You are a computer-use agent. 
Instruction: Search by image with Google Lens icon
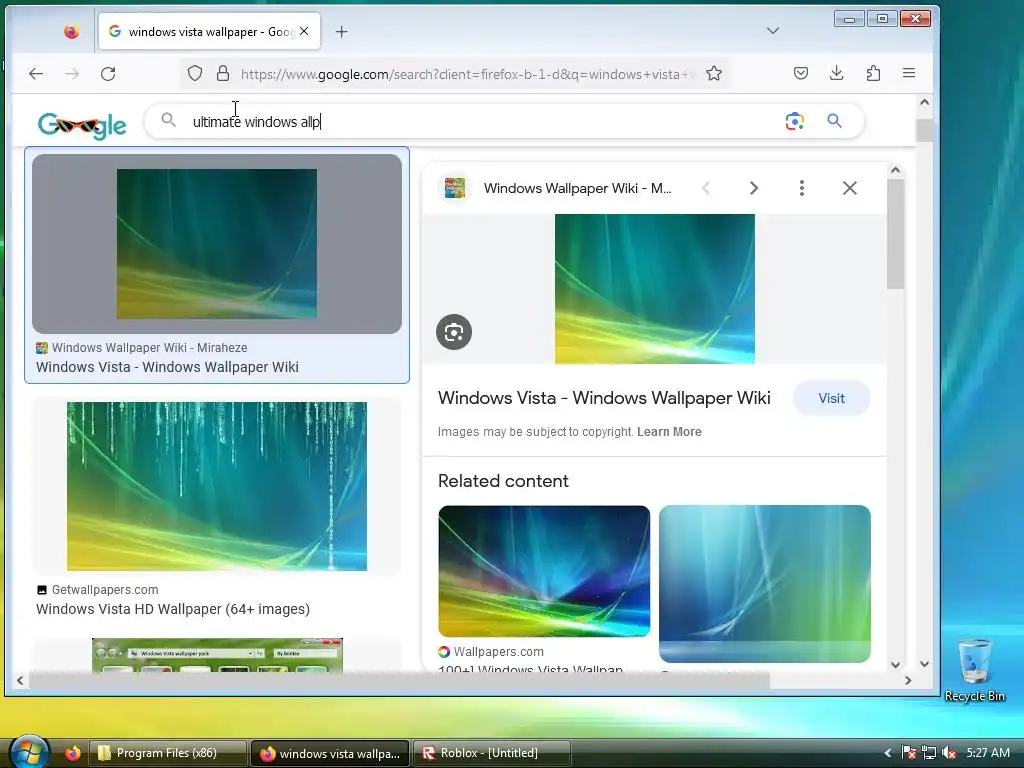(x=794, y=121)
